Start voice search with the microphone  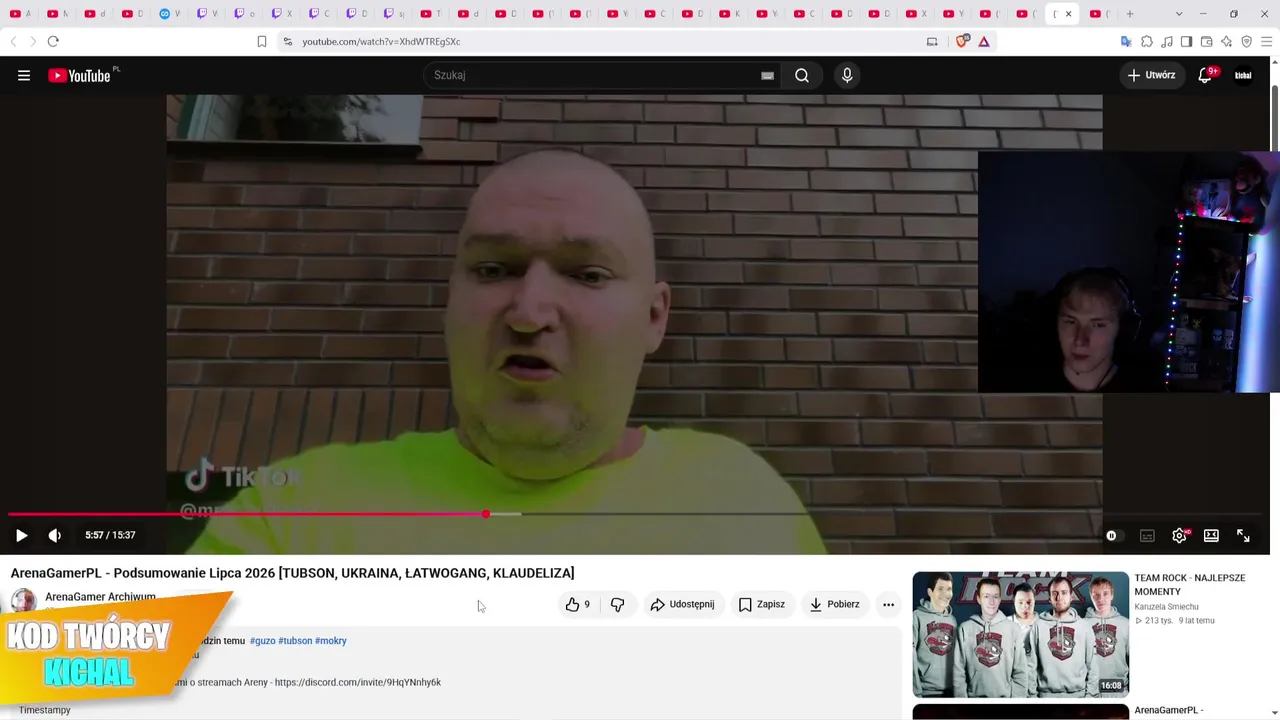point(847,75)
